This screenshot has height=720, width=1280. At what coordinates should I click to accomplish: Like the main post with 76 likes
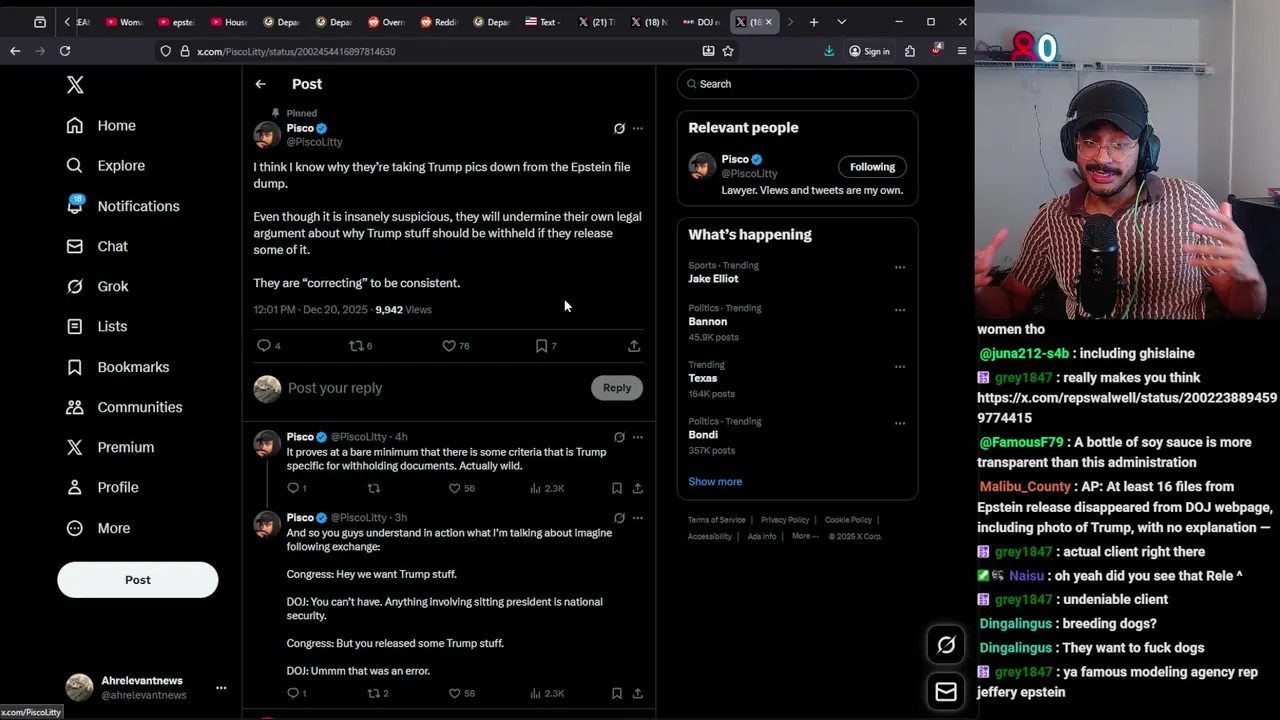(456, 346)
